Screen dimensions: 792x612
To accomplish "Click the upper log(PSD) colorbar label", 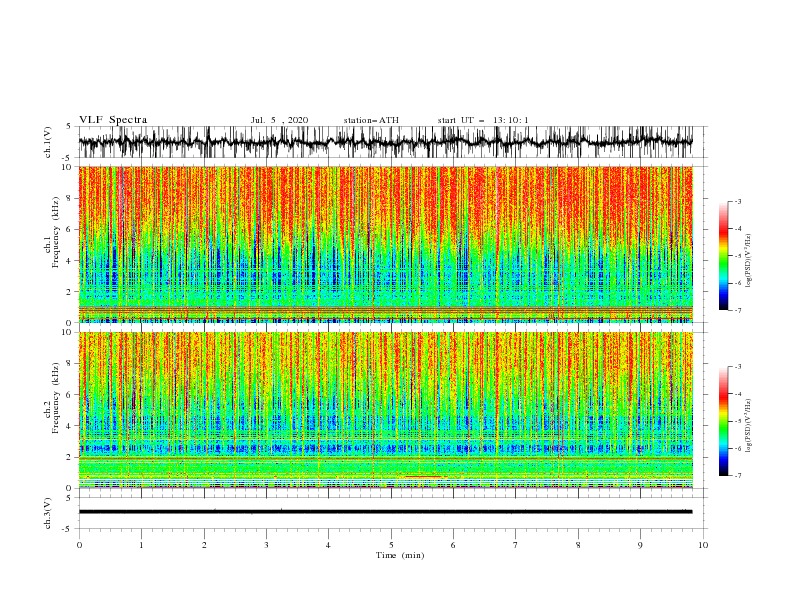I will 748,261.
